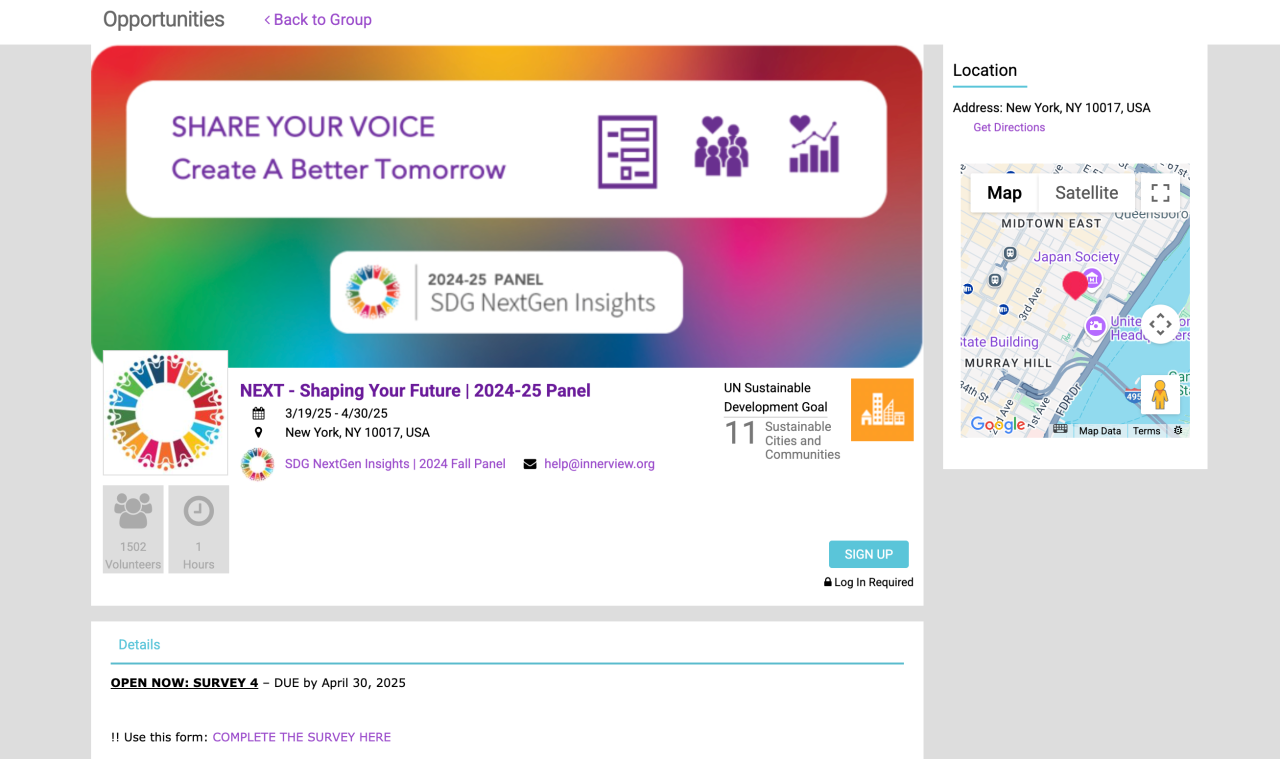This screenshot has height=759, width=1280.
Task: Click the bug report icon beside Terms
Action: (x=1178, y=431)
